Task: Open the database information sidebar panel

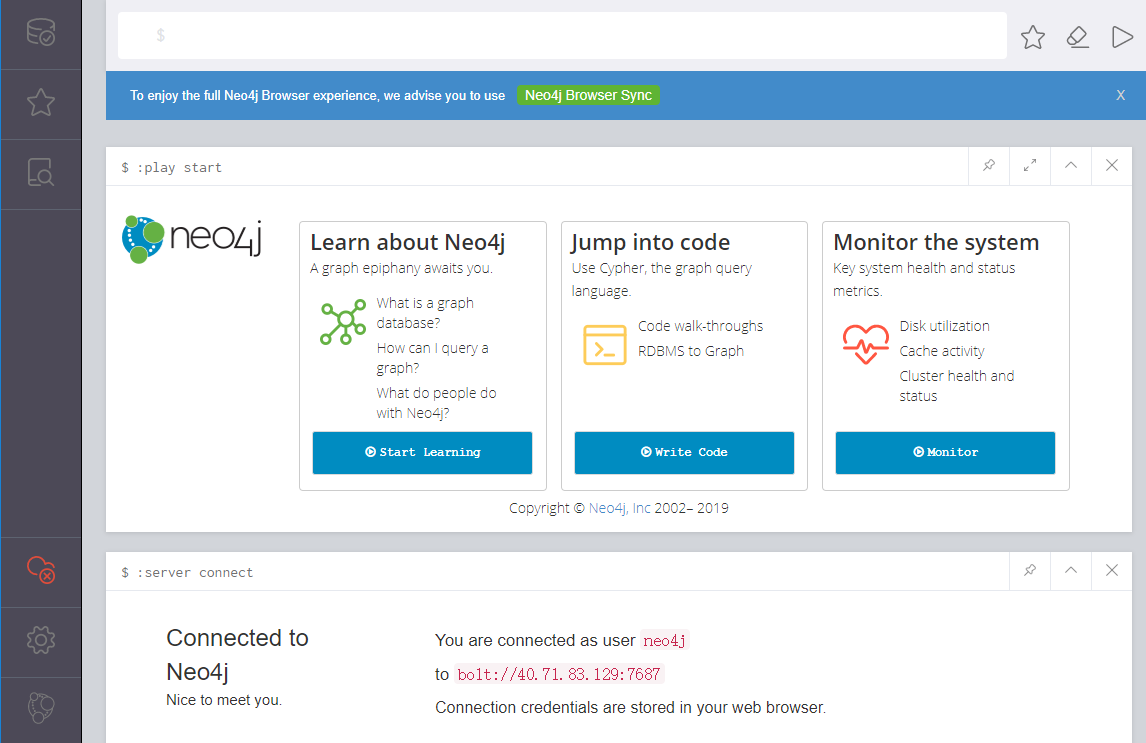Action: (40, 34)
